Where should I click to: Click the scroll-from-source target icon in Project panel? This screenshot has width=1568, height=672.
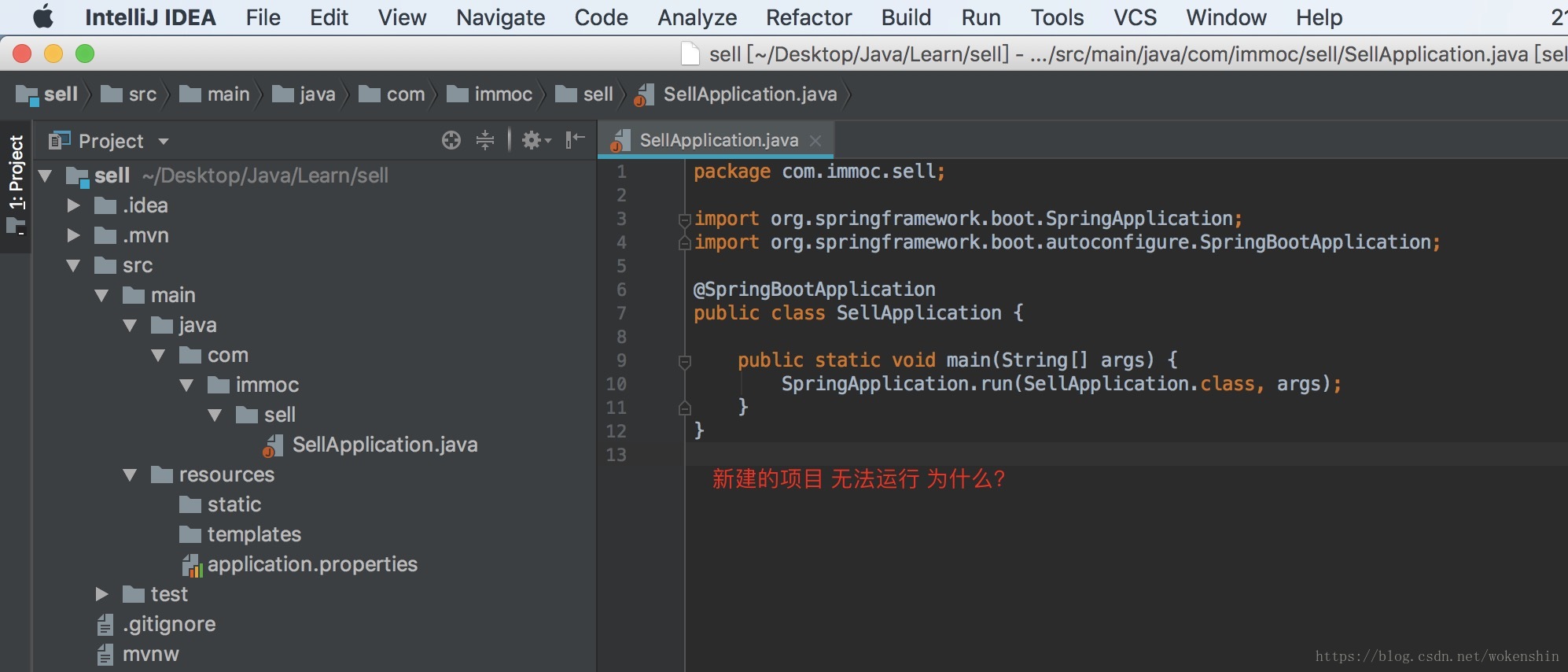[x=451, y=140]
